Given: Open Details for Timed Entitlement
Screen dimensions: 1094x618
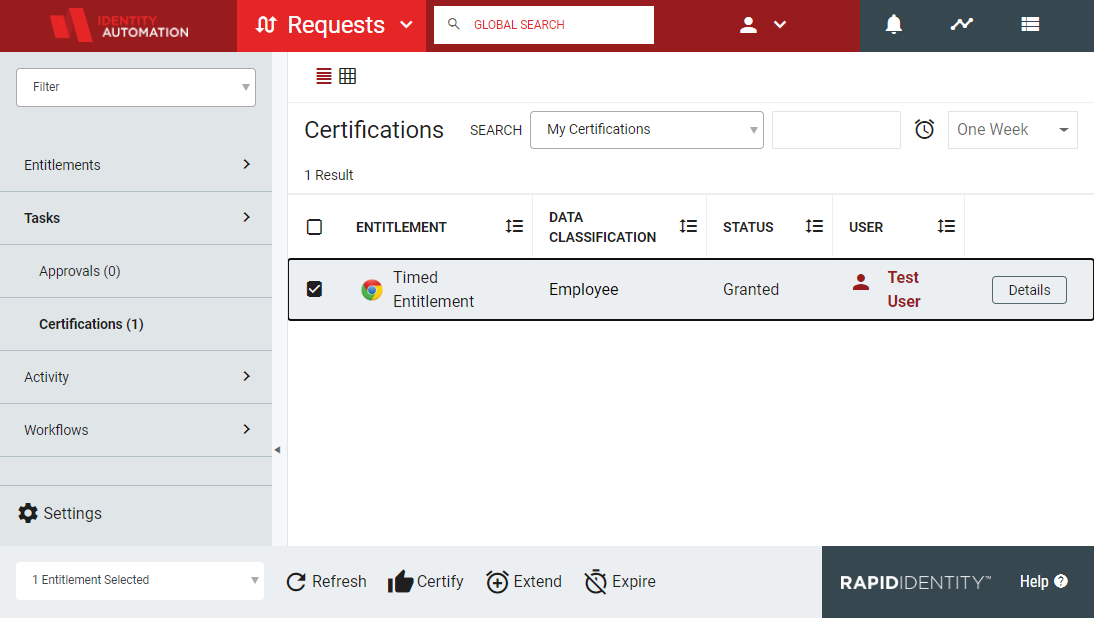Looking at the screenshot, I should tap(1029, 290).
